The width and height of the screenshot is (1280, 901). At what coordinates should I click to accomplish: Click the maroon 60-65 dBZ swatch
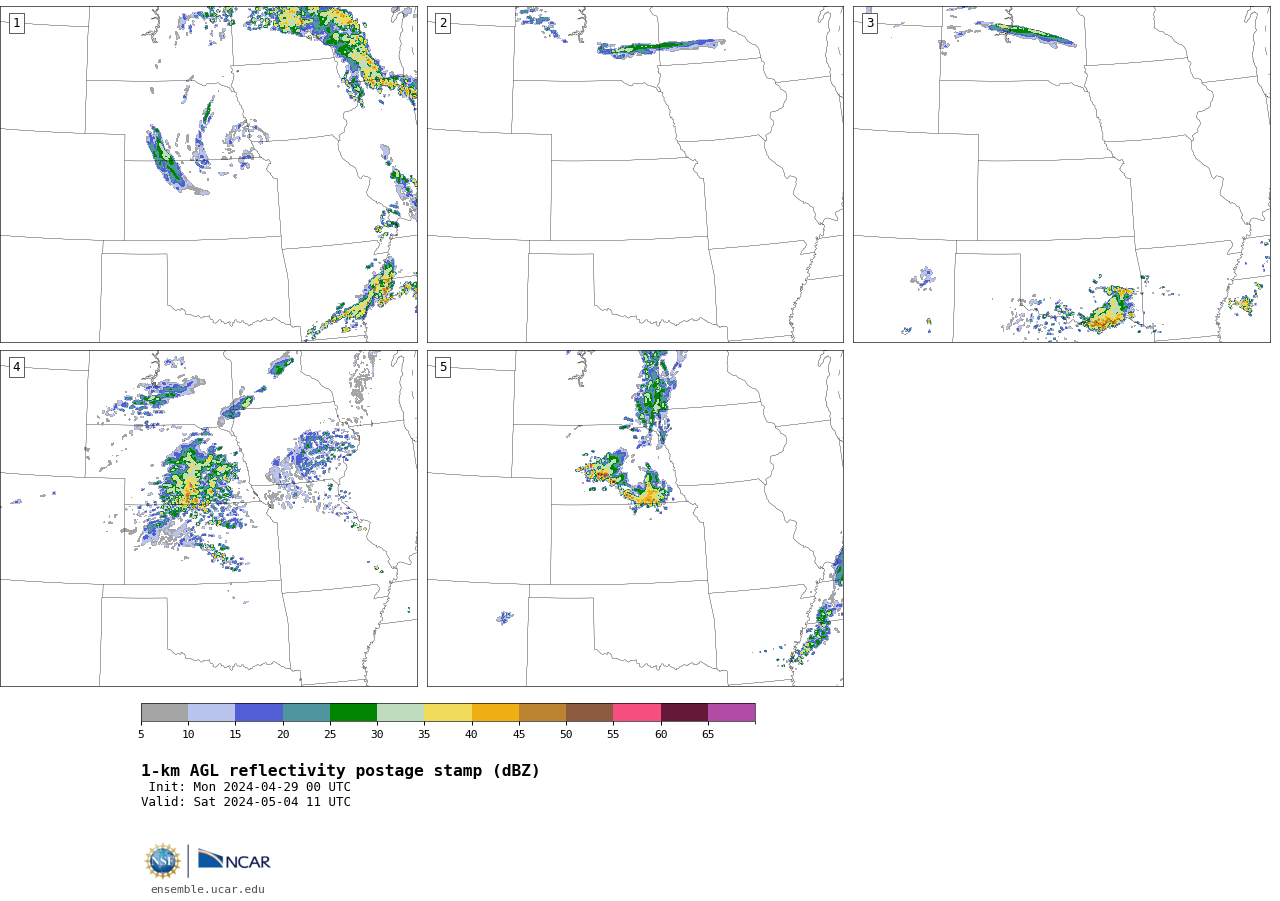[684, 712]
